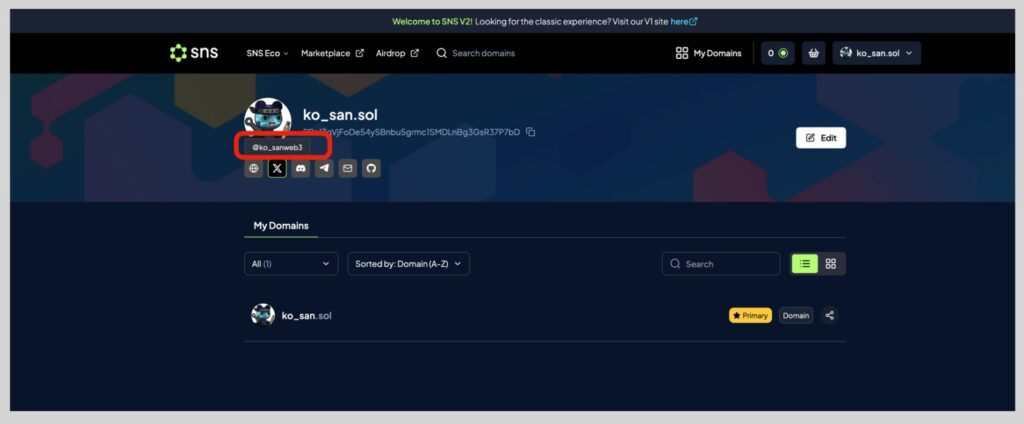Viewport: 1024px width, 424px height.
Task: Follow the 'here' link to V1 site
Action: coord(684,21)
